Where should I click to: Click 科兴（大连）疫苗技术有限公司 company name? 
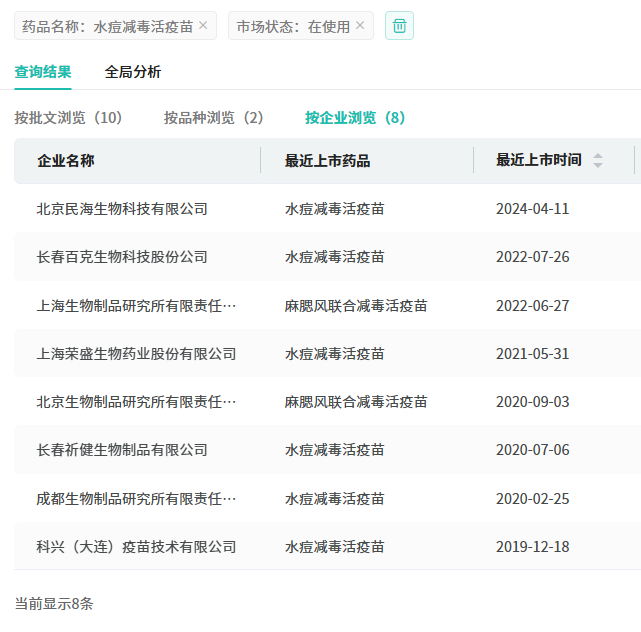coord(136,547)
